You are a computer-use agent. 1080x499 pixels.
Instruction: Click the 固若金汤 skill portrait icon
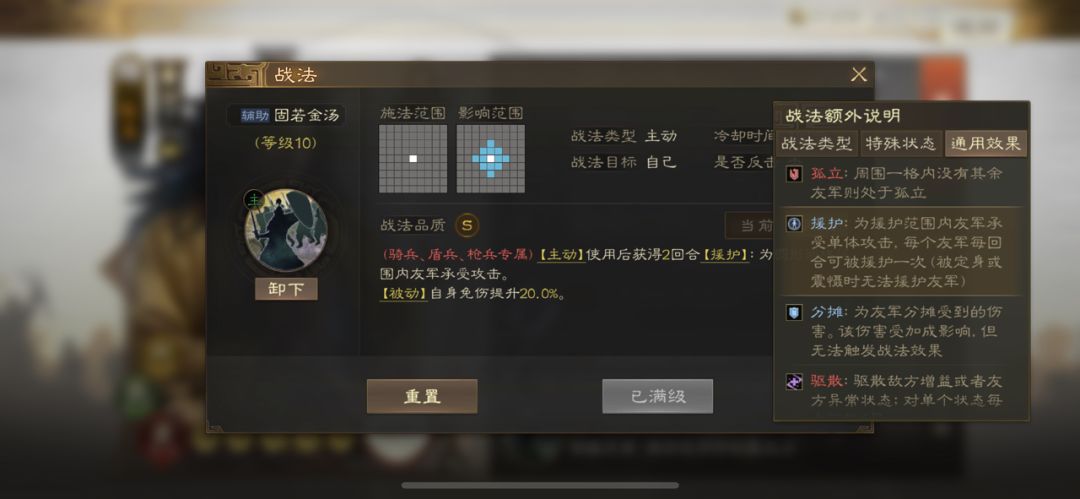286,231
